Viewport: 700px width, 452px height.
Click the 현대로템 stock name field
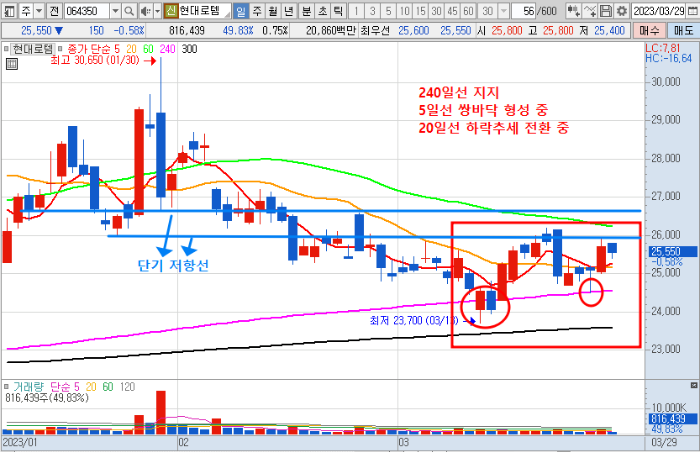204,11
